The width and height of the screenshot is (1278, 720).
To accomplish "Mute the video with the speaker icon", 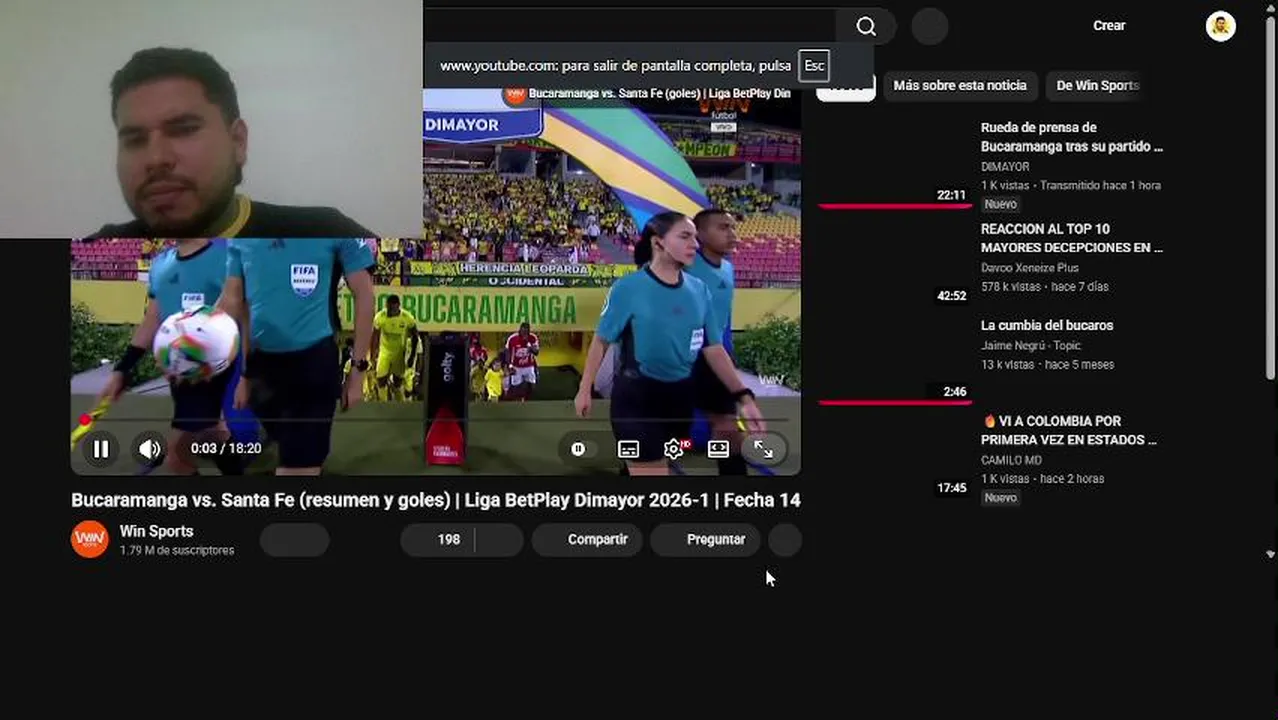I will pos(150,449).
